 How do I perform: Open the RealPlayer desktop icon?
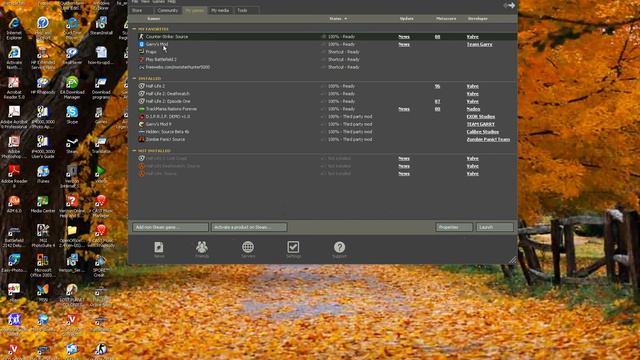tap(72, 53)
